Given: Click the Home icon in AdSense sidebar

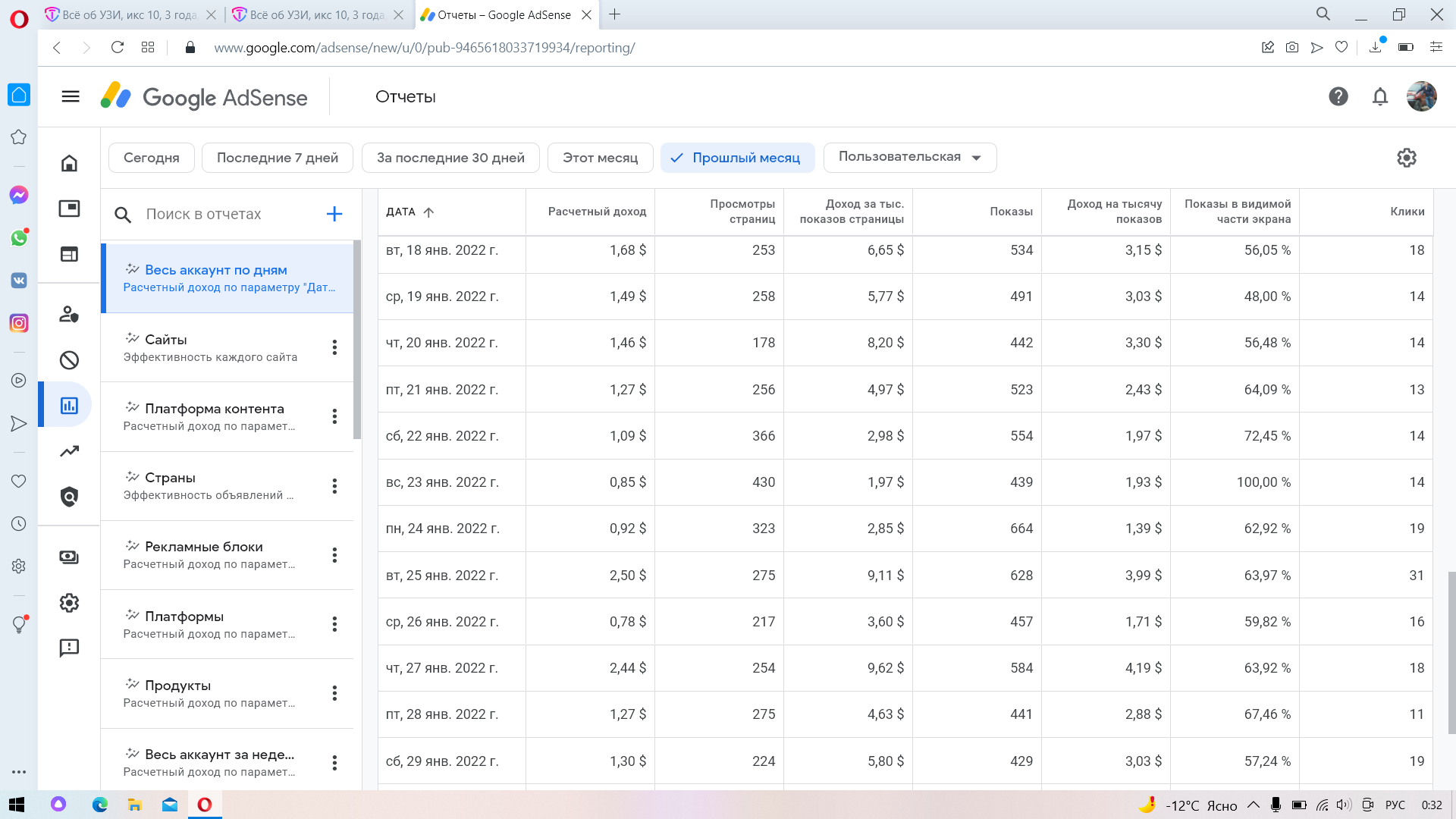Looking at the screenshot, I should [x=69, y=163].
